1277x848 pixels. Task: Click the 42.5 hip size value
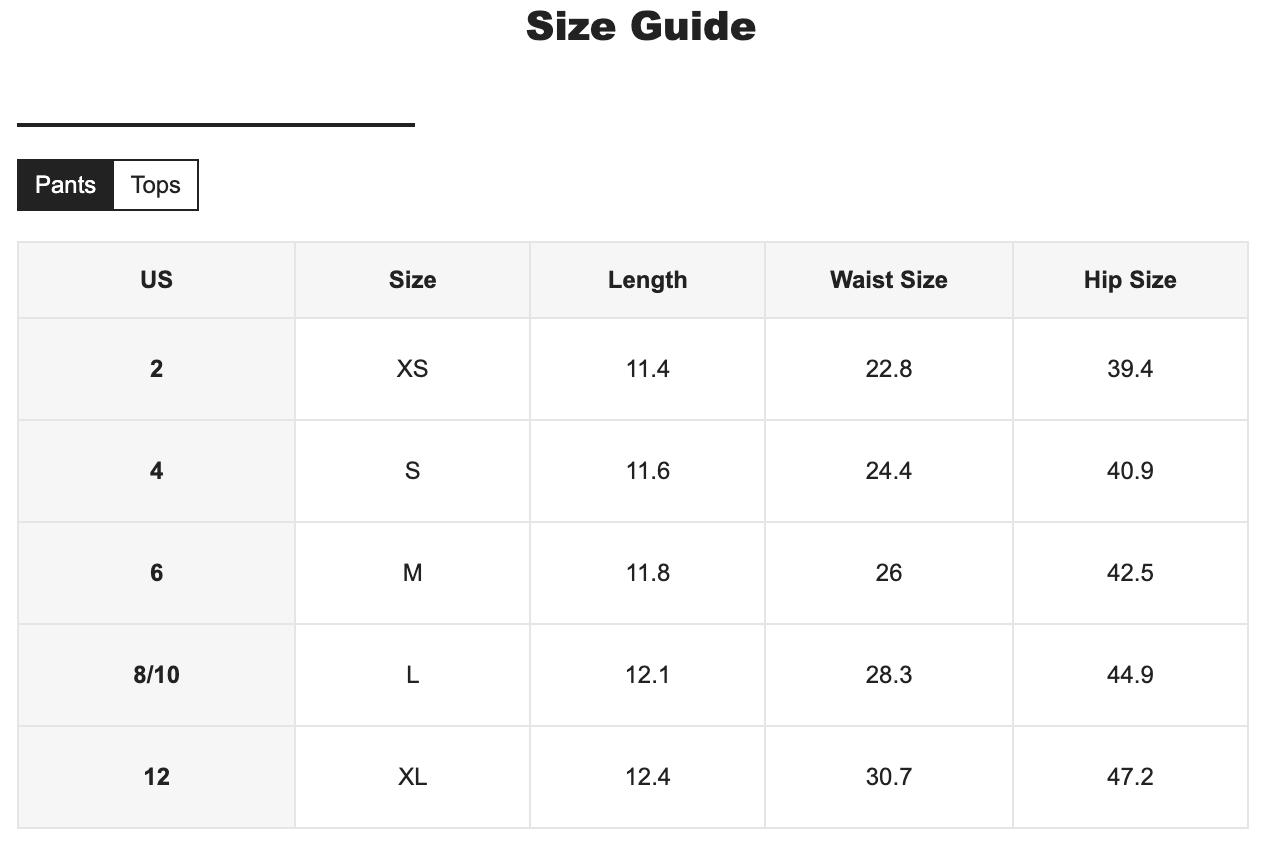click(x=1130, y=573)
